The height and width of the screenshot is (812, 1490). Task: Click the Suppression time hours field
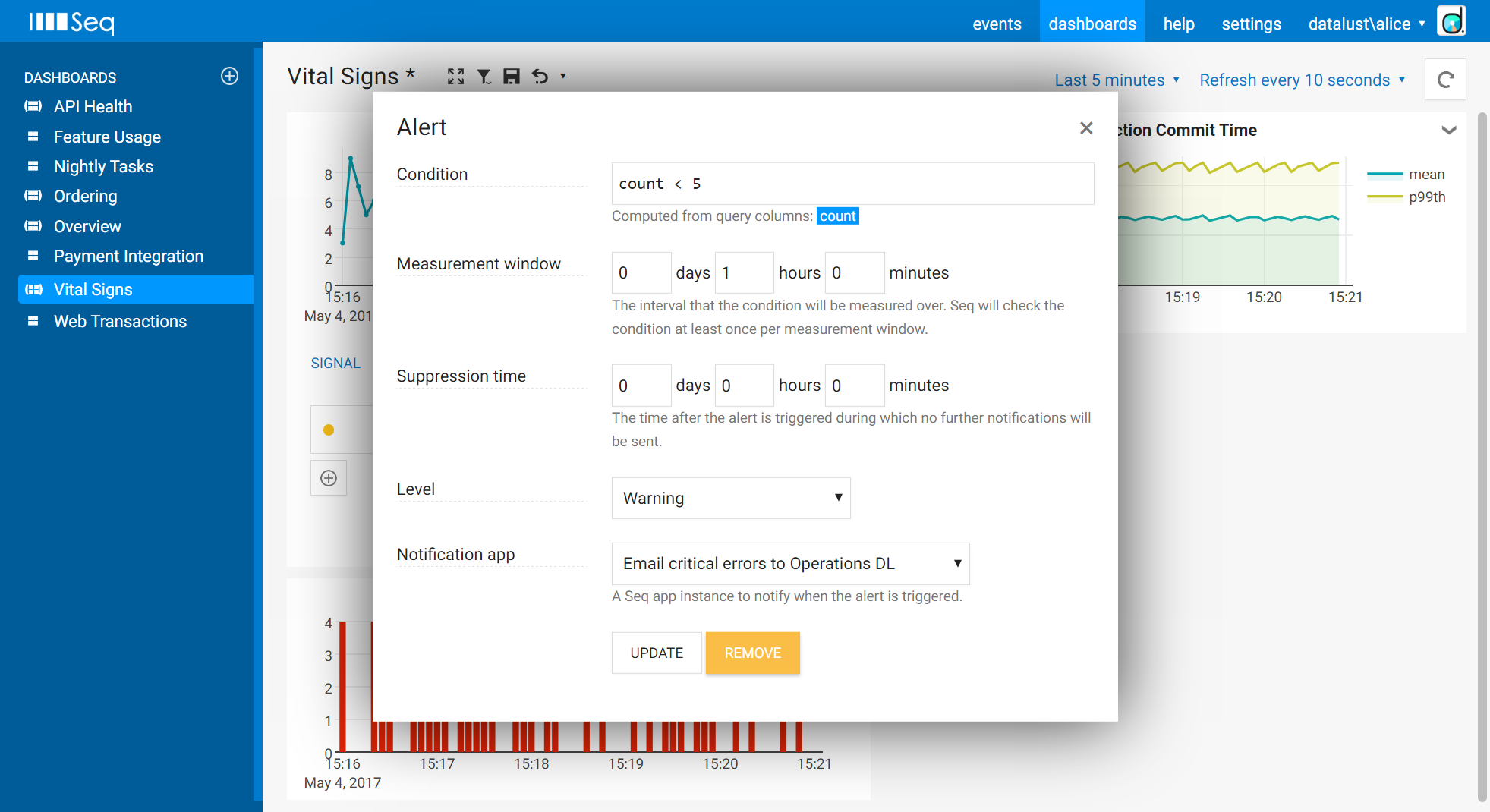click(x=744, y=385)
